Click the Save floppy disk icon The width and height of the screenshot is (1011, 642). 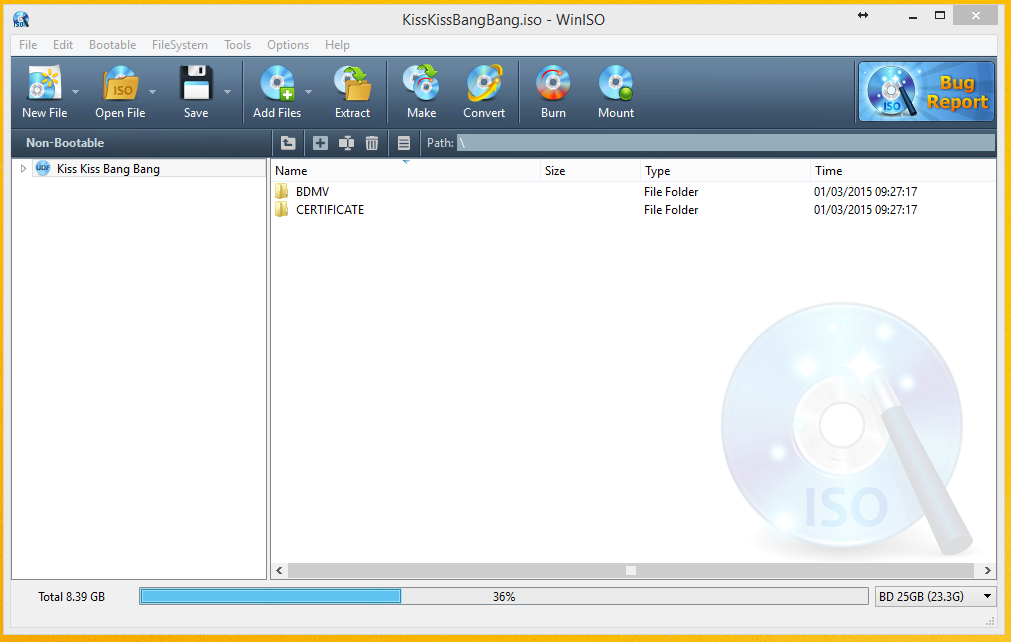click(x=196, y=83)
